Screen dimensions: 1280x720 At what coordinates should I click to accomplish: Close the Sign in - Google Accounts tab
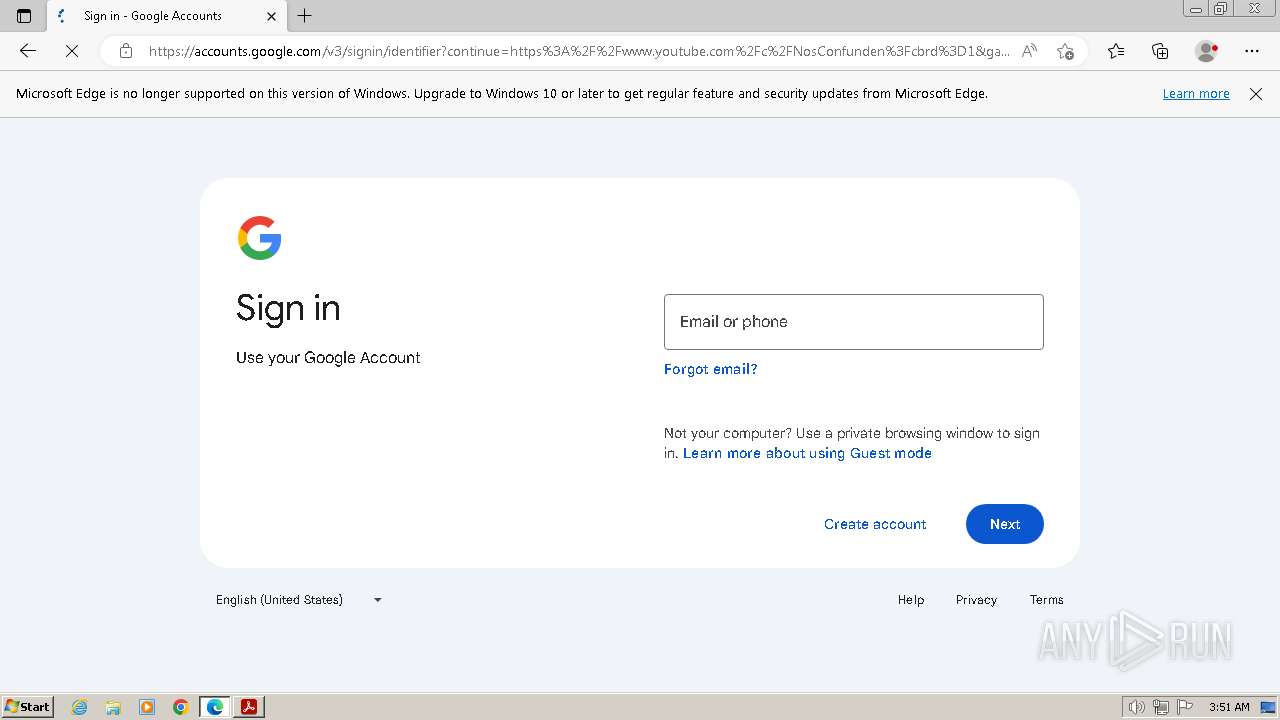tap(271, 16)
